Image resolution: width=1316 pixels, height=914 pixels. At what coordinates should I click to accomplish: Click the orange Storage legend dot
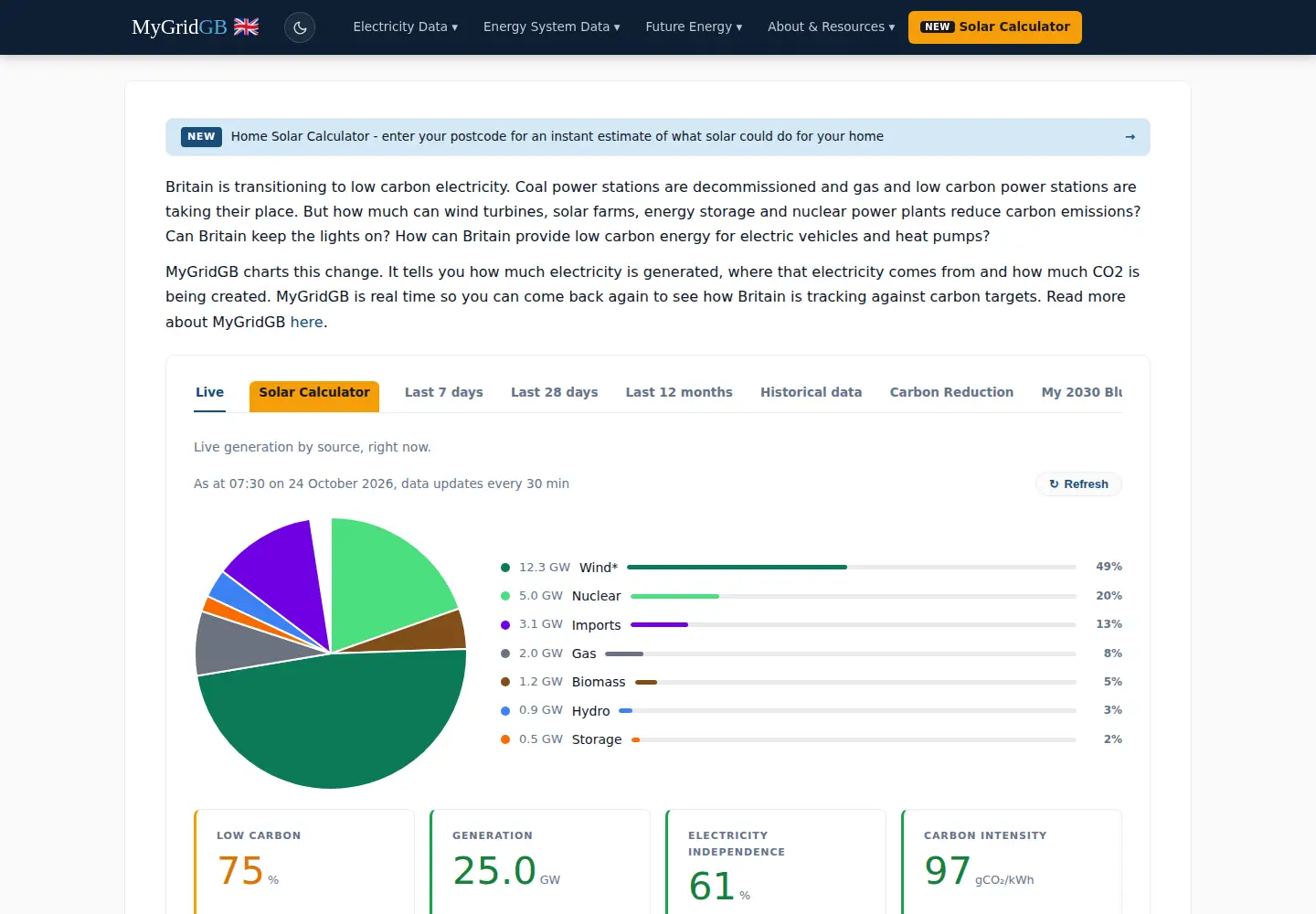click(x=505, y=739)
